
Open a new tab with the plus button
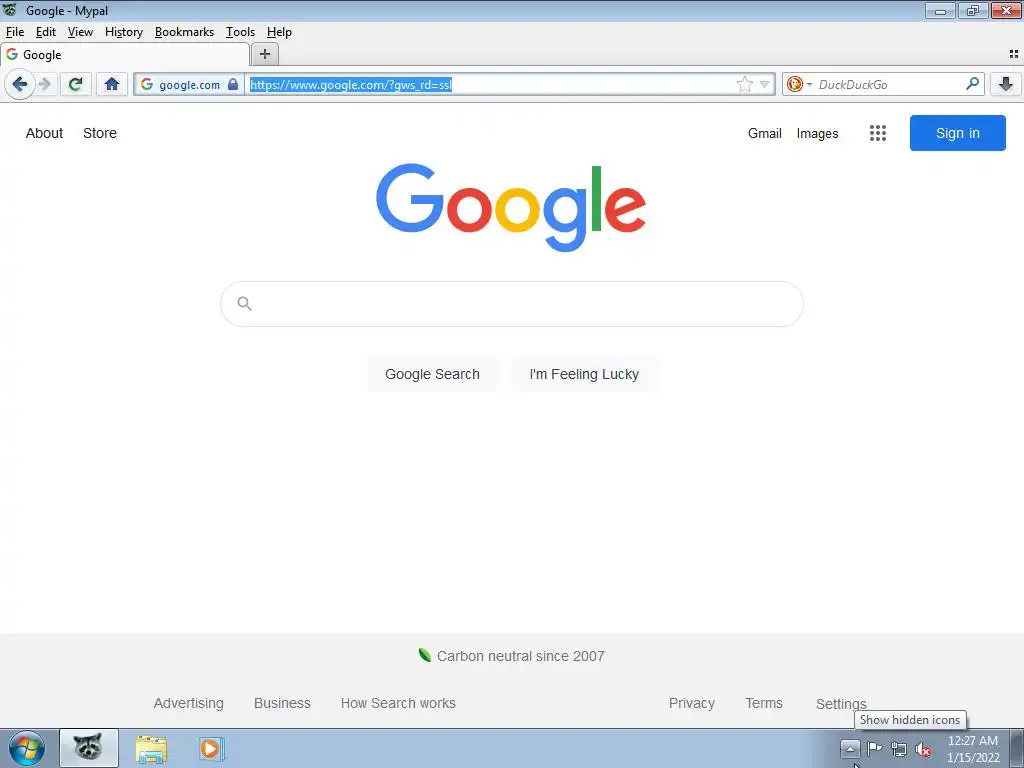[x=264, y=54]
